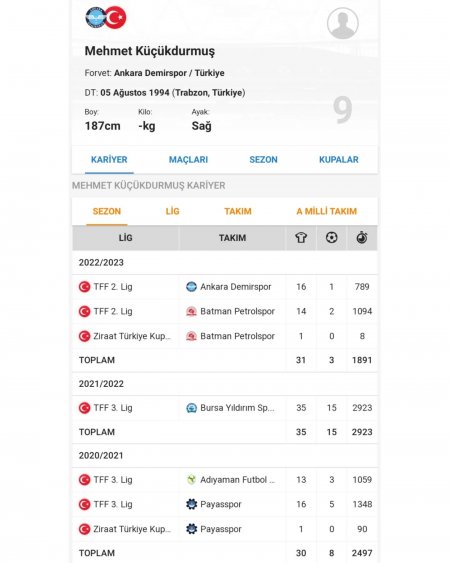Click the Bursa Yıldırım Spor team logo
This screenshot has height=563, width=450.
coord(191,408)
